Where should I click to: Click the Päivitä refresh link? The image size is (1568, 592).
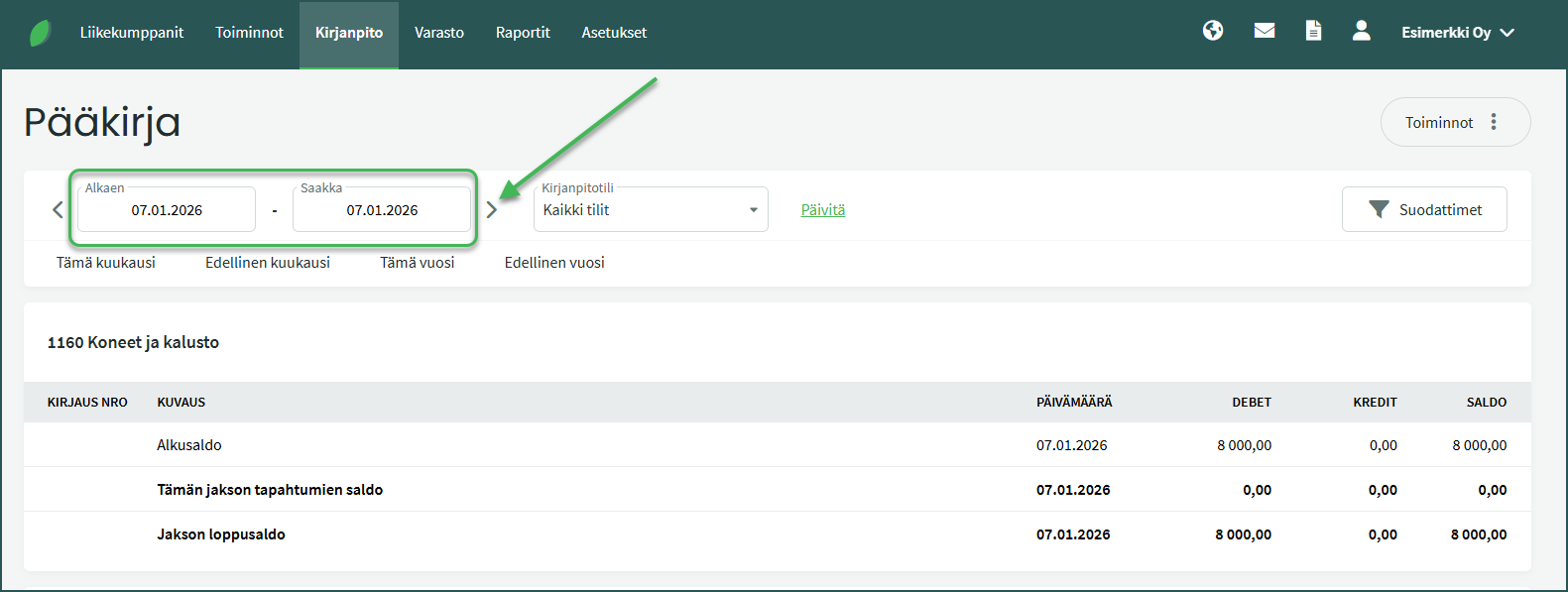tap(822, 210)
